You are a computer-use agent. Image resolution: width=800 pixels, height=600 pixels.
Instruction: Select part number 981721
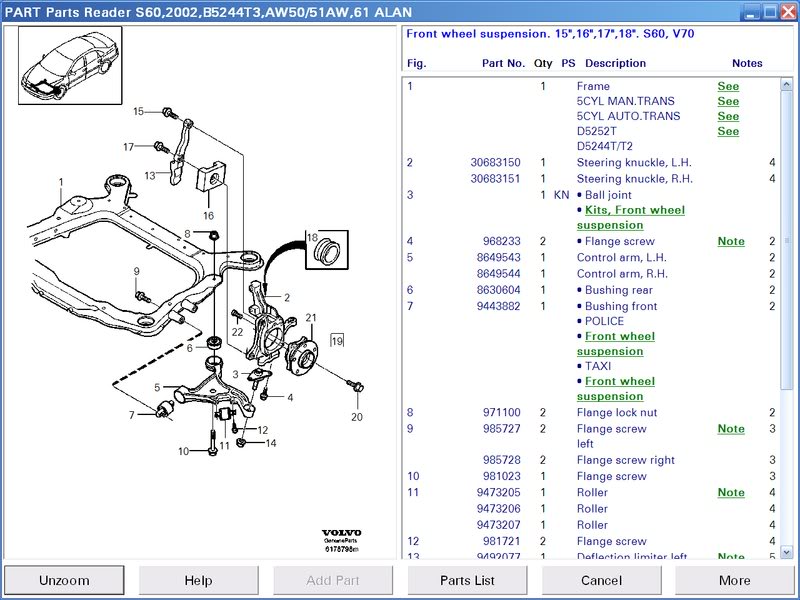[502, 541]
